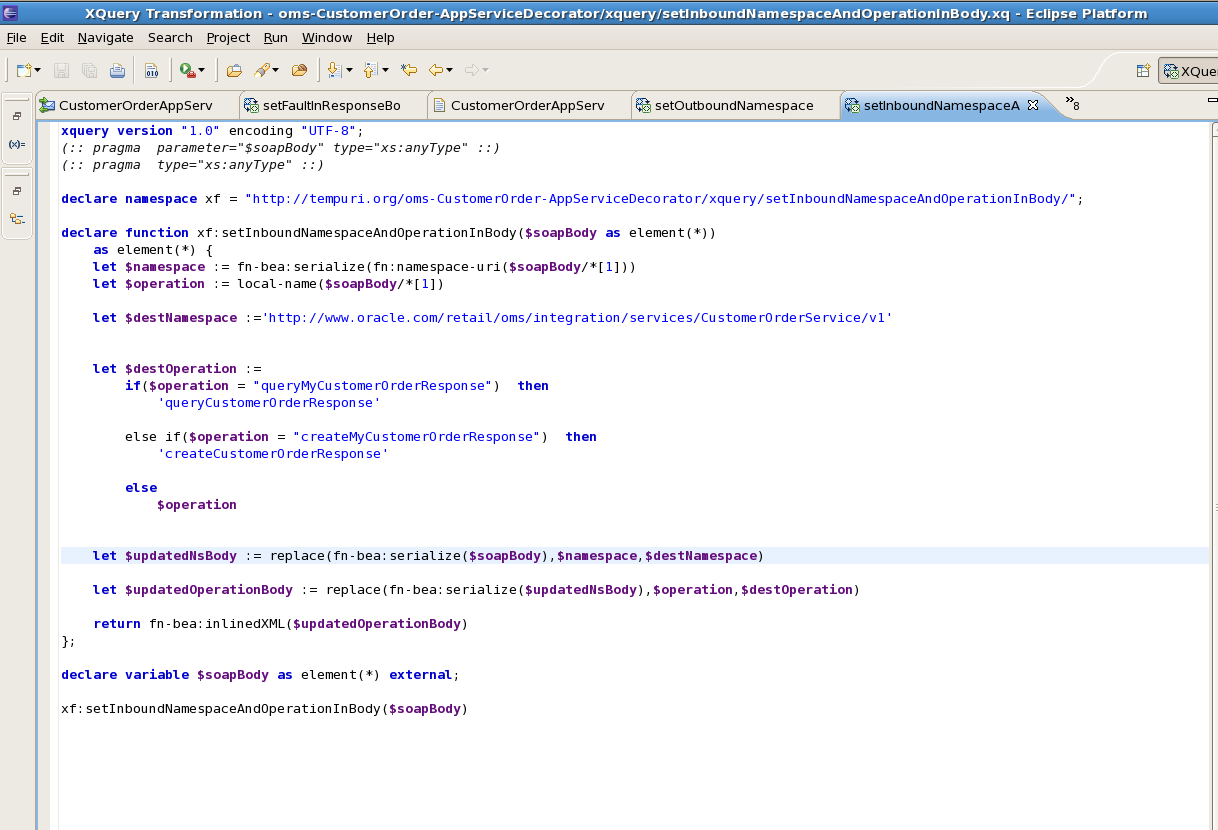Switch to the document-icon CustomerOrderAppServ tab

[529, 105]
